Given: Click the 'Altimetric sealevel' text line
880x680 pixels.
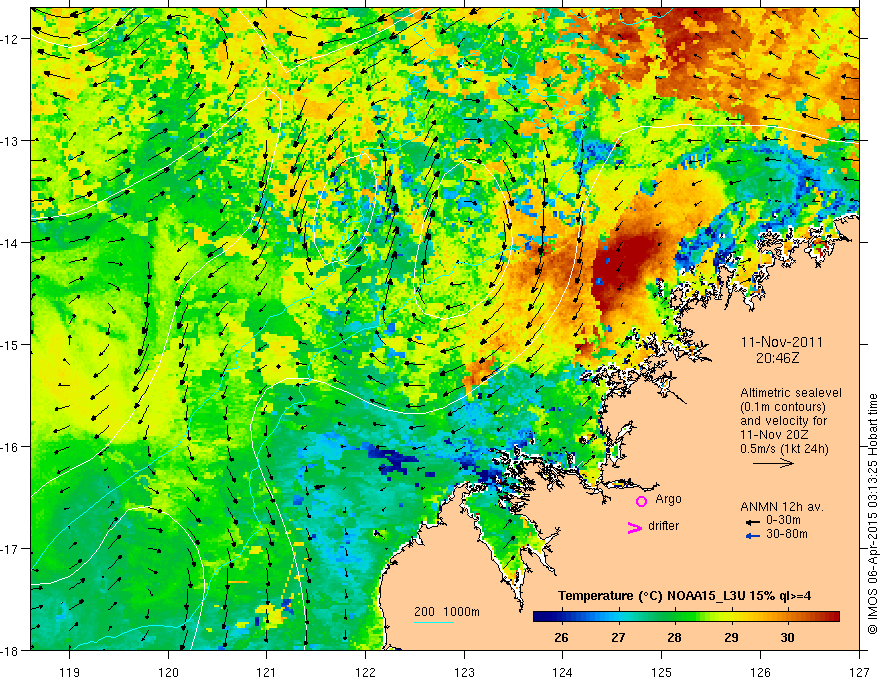Looking at the screenshot, I should (790, 393).
